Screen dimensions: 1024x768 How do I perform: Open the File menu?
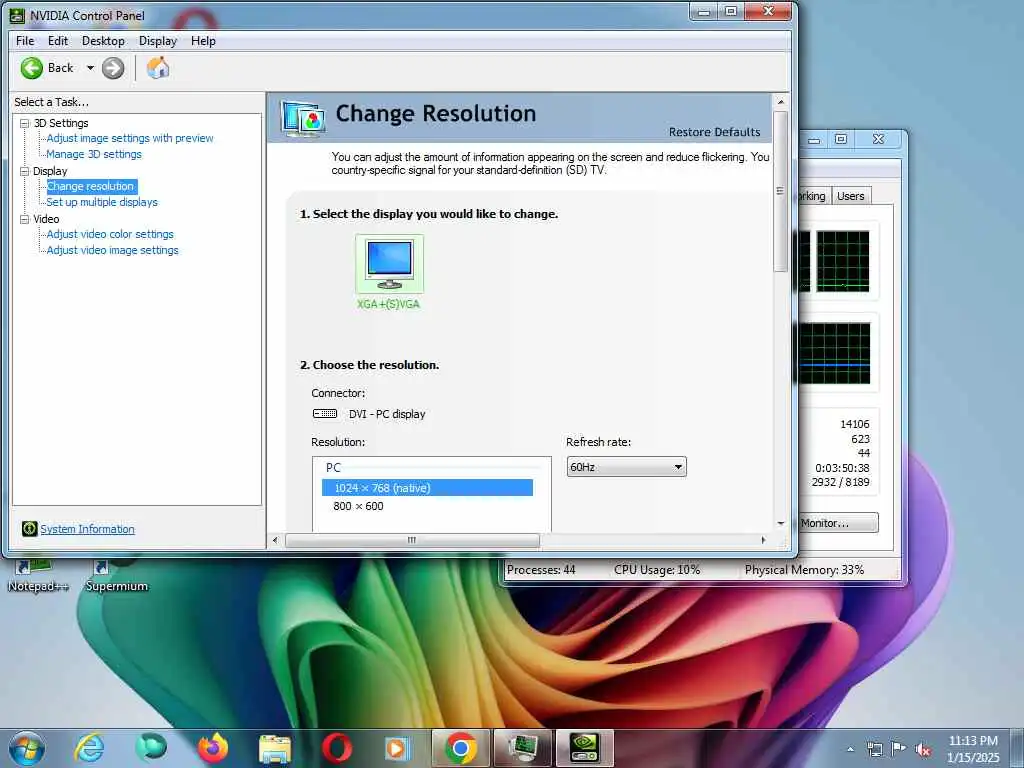pos(25,40)
